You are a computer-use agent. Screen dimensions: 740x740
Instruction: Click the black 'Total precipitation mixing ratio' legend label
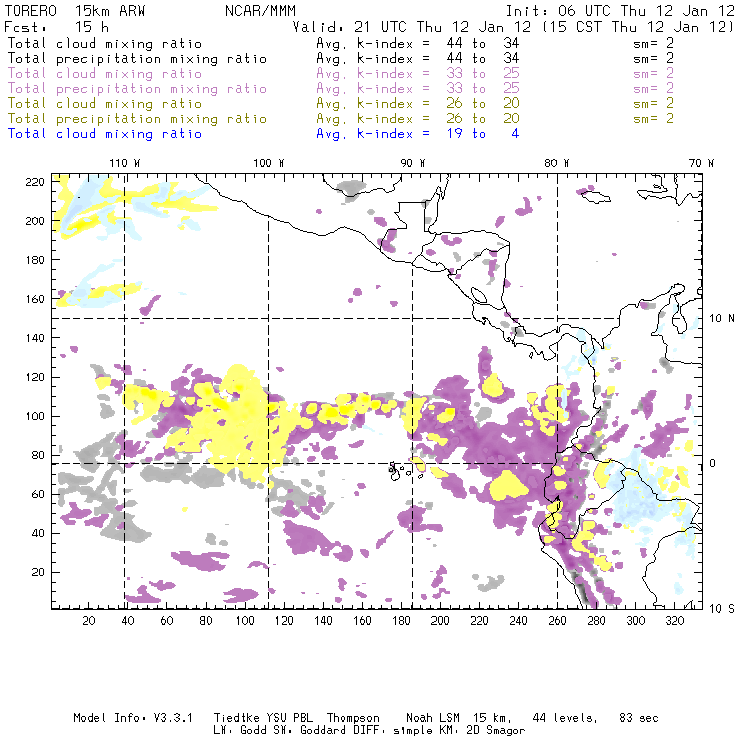137,59
